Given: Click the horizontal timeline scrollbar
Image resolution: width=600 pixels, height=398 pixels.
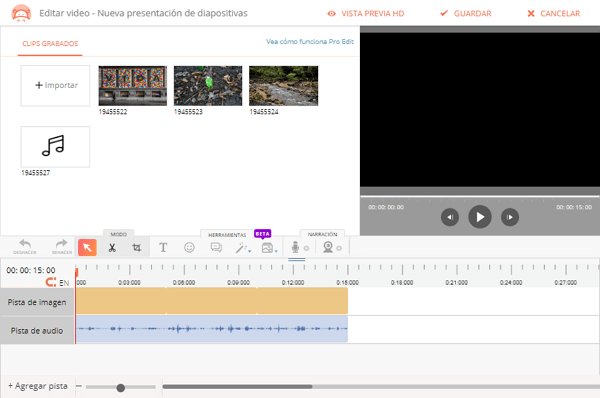Looking at the screenshot, I should (x=237, y=387).
